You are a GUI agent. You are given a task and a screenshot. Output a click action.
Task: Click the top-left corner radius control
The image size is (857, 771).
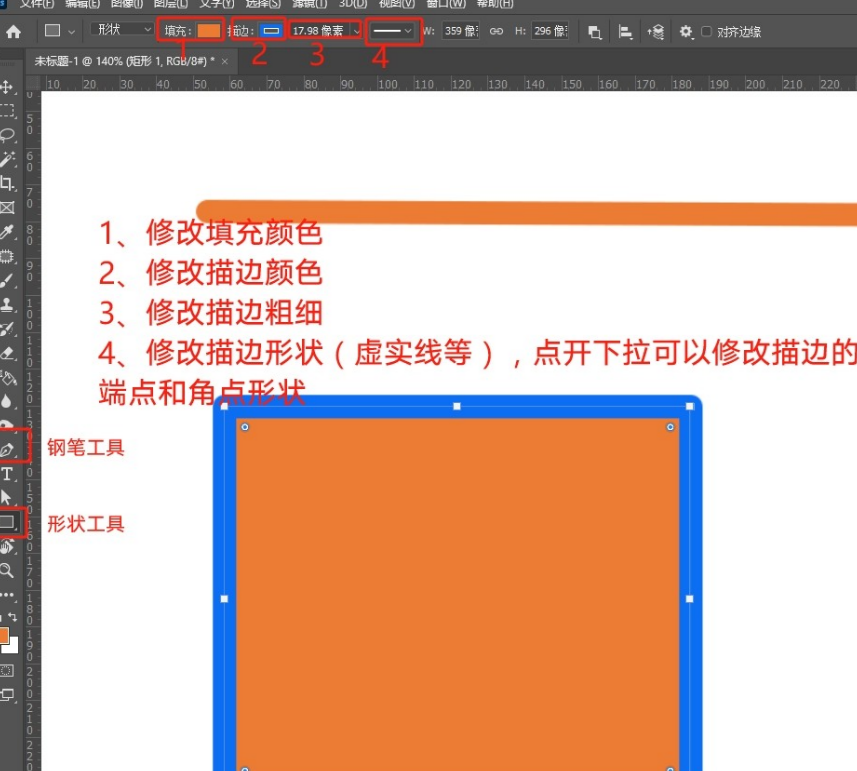click(x=245, y=427)
